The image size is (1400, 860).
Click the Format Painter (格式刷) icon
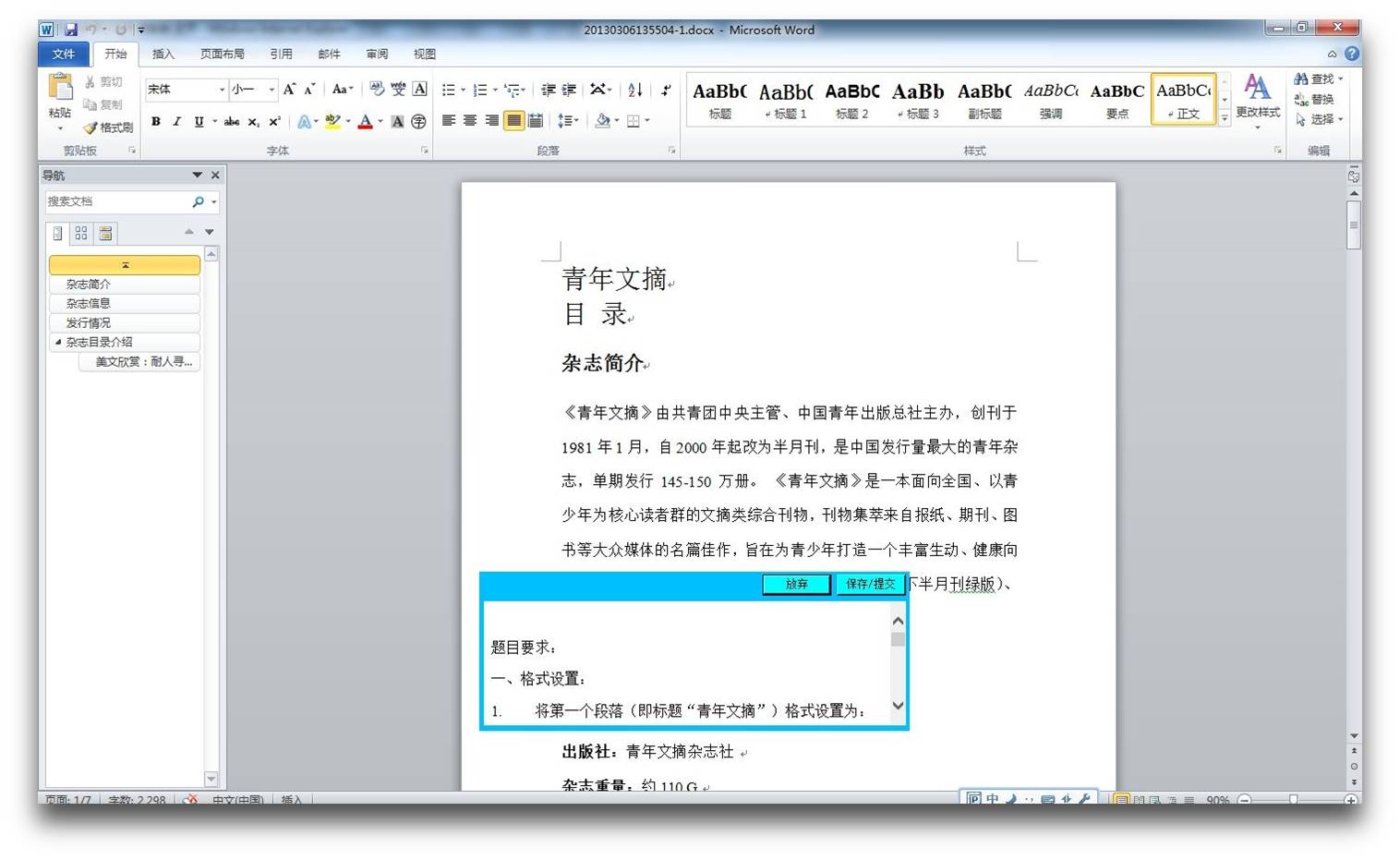click(91, 127)
